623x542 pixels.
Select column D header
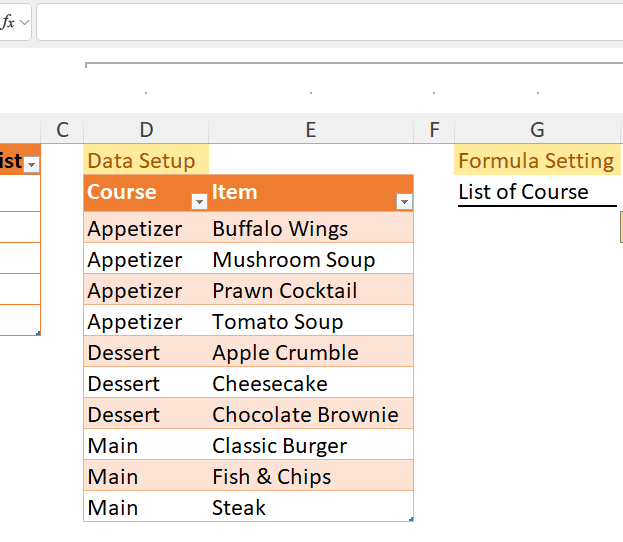146,129
